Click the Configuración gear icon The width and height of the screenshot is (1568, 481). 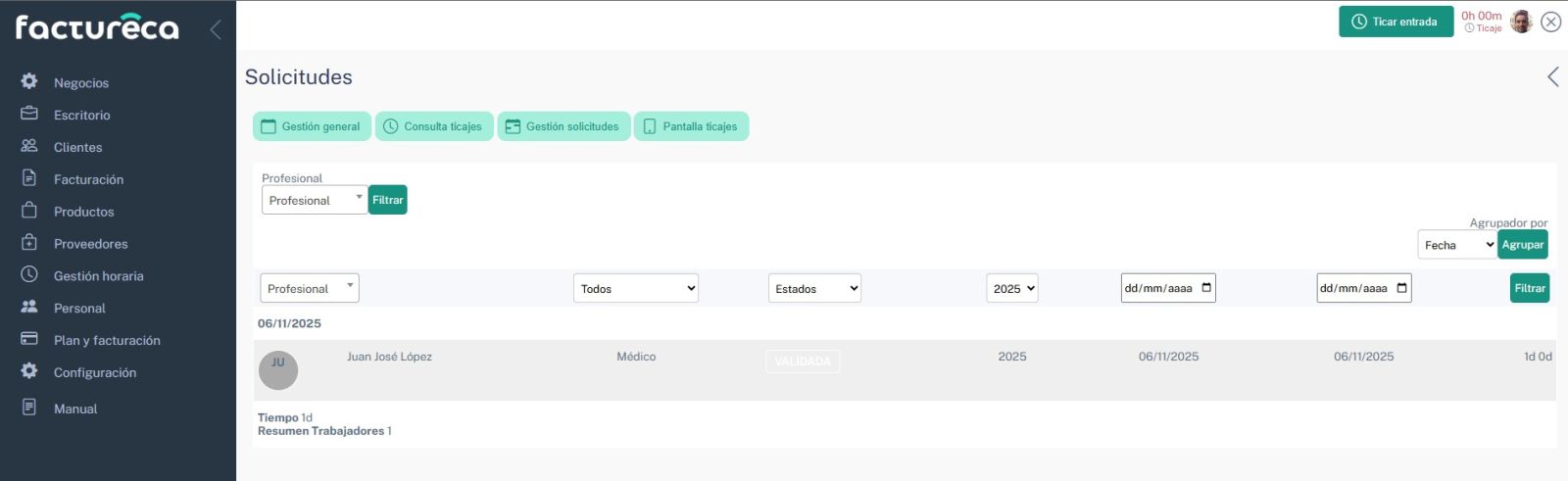point(29,371)
